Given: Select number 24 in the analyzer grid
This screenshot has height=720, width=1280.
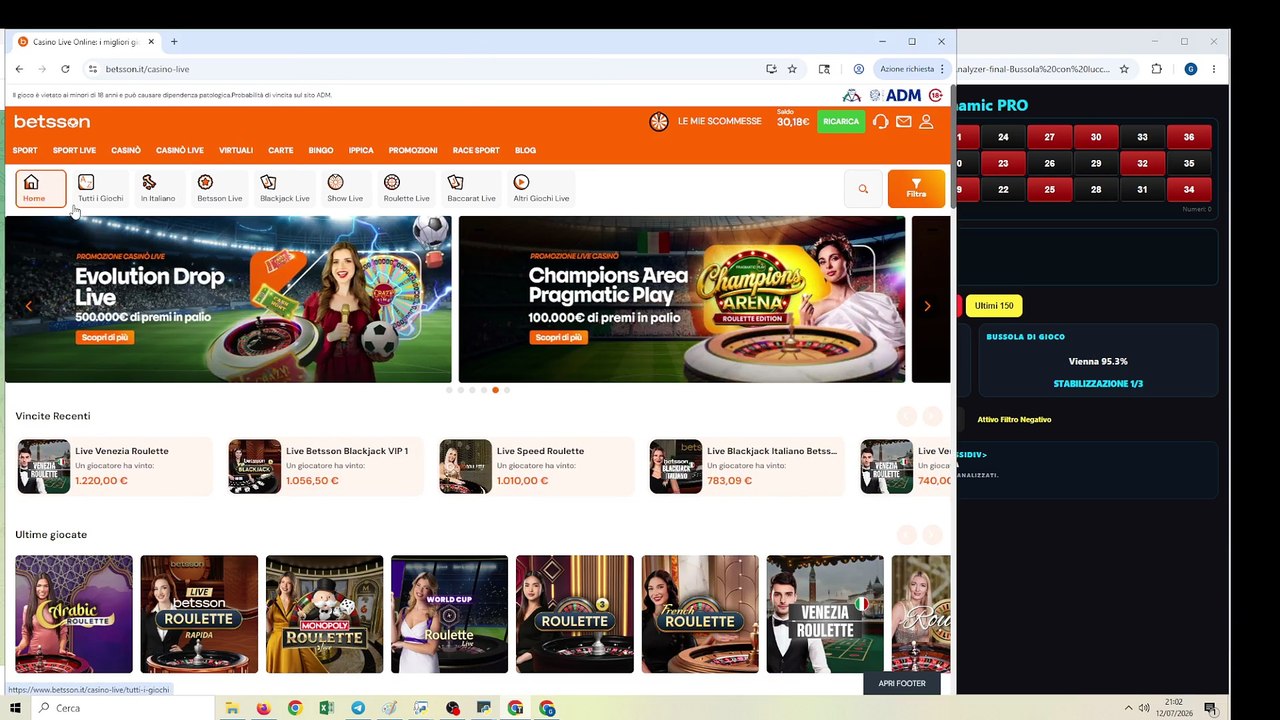Looking at the screenshot, I should pyautogui.click(x=1003, y=137).
